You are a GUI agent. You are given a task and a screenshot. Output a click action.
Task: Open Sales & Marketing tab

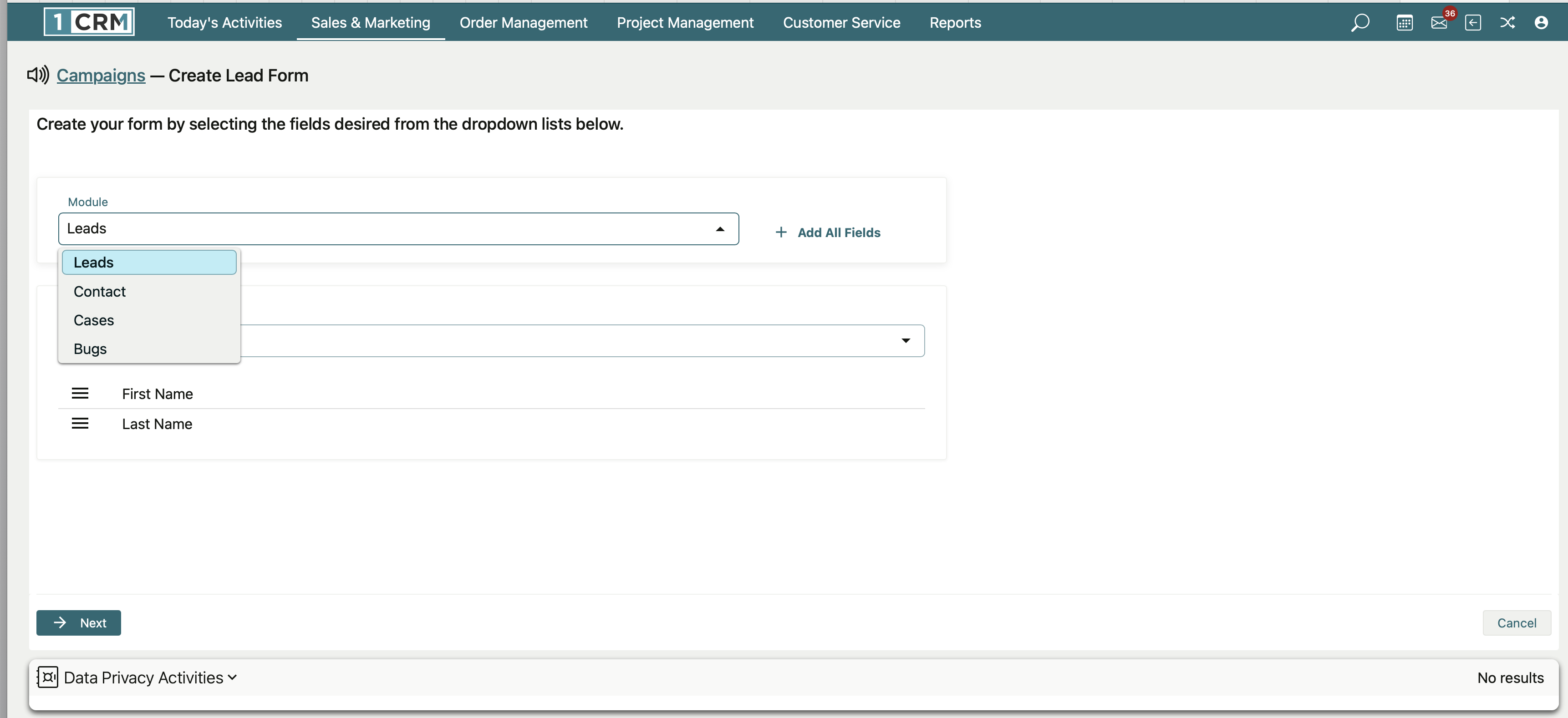371,22
